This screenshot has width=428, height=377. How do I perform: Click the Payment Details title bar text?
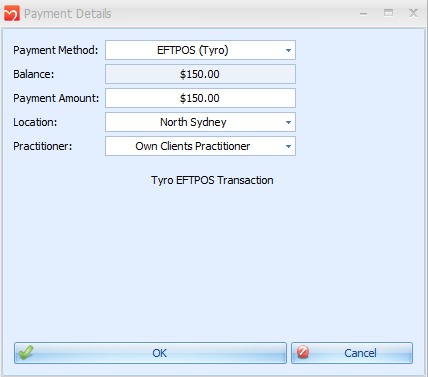[x=68, y=14]
